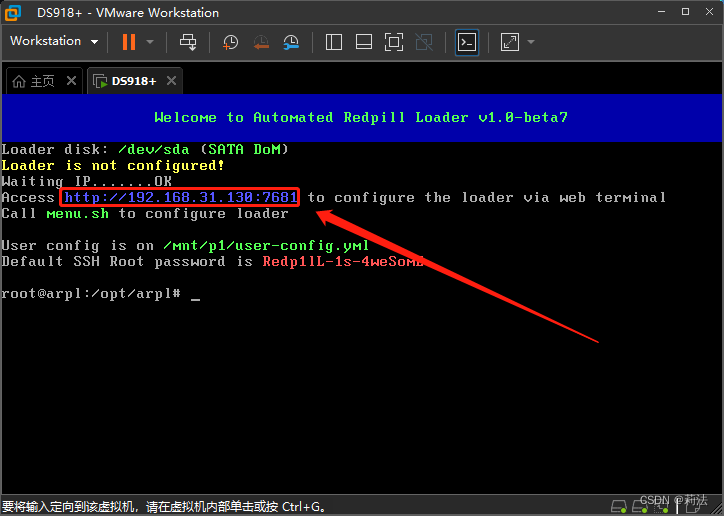Click the 'Loader is not configured!' line
The height and width of the screenshot is (516, 724).
[x=113, y=165]
